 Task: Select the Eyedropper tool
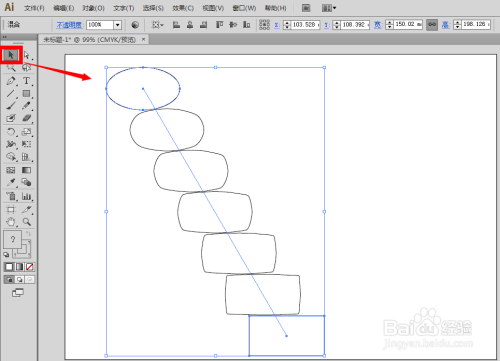(11, 182)
